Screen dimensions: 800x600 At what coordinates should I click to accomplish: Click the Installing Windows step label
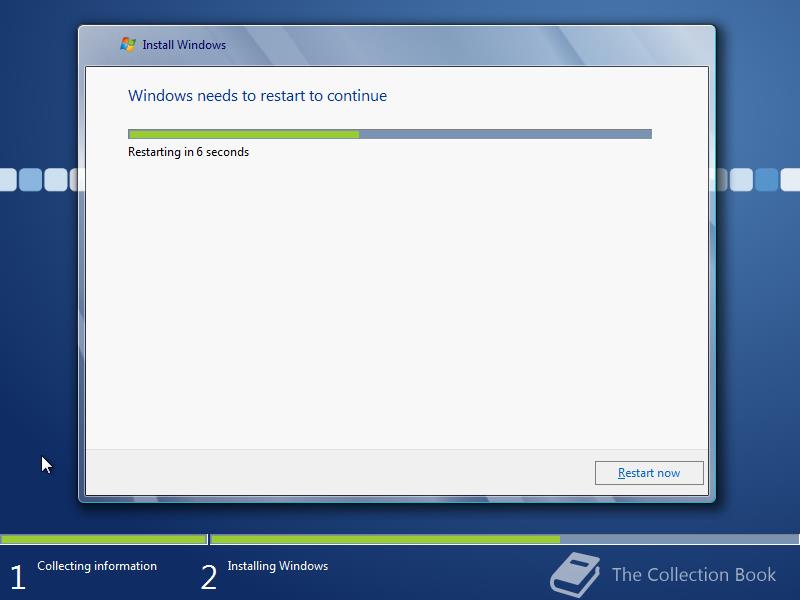278,566
